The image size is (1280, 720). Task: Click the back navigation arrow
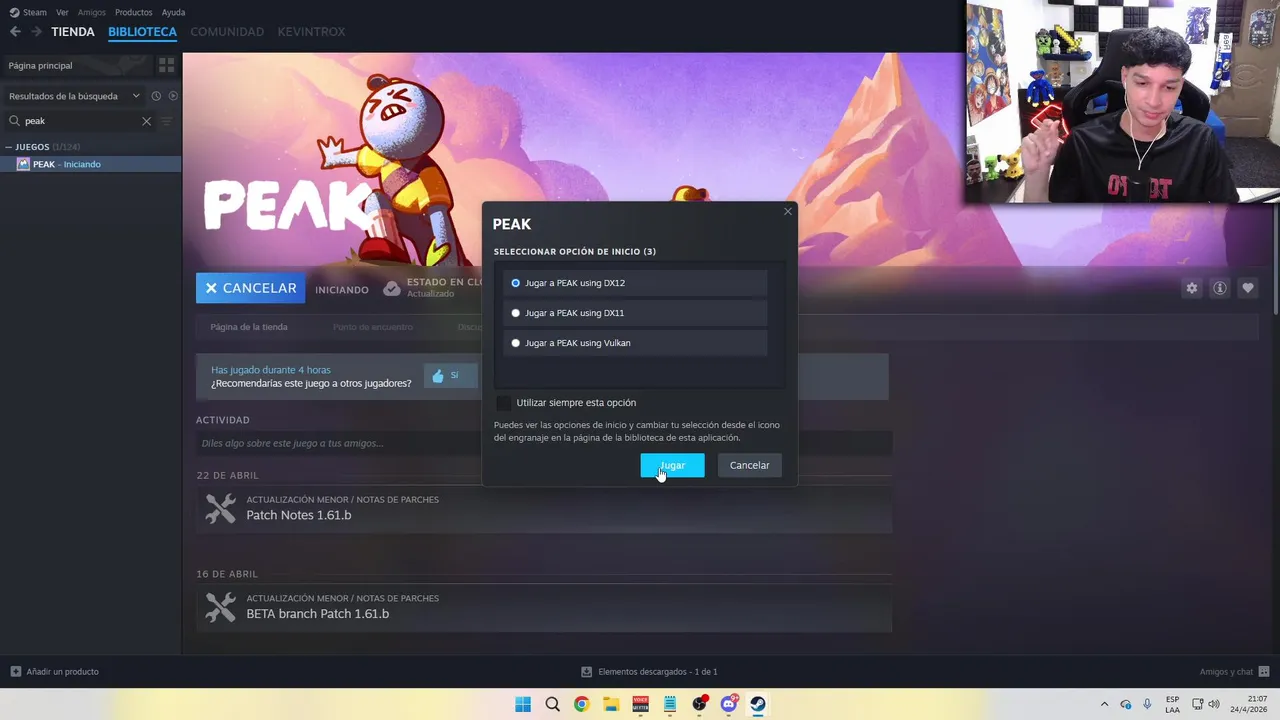(15, 32)
